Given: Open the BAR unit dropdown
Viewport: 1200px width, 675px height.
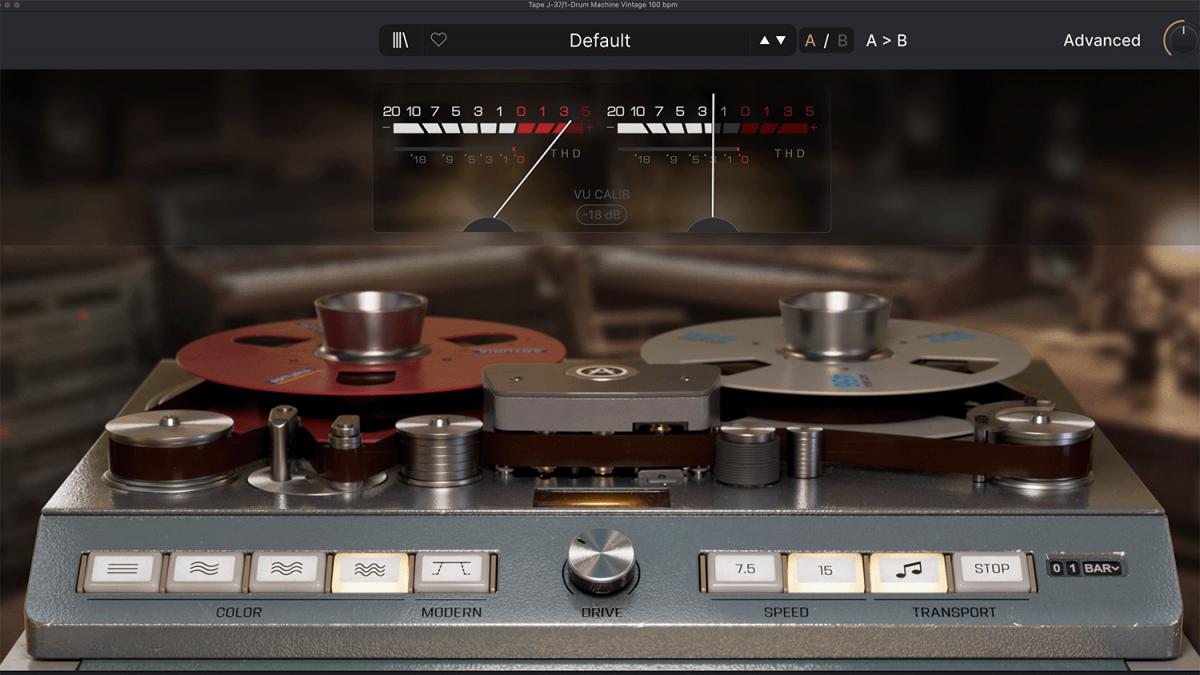Looking at the screenshot, I should click(1103, 568).
